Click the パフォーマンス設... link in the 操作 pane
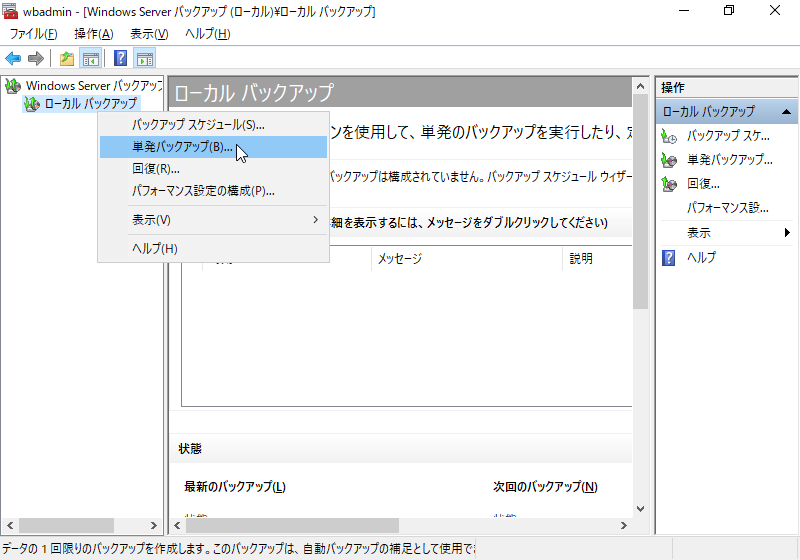This screenshot has height=560, width=800. click(728, 208)
